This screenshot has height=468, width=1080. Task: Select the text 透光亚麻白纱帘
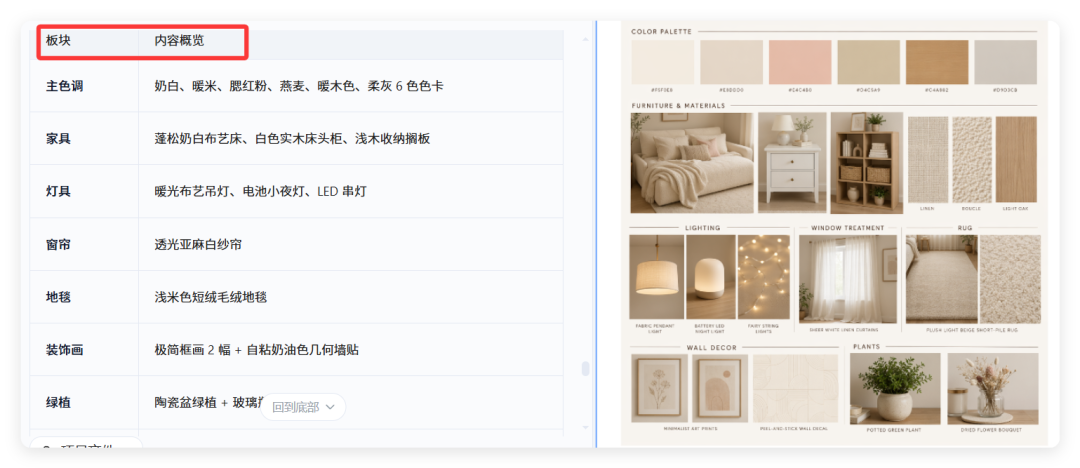pyautogui.click(x=198, y=244)
